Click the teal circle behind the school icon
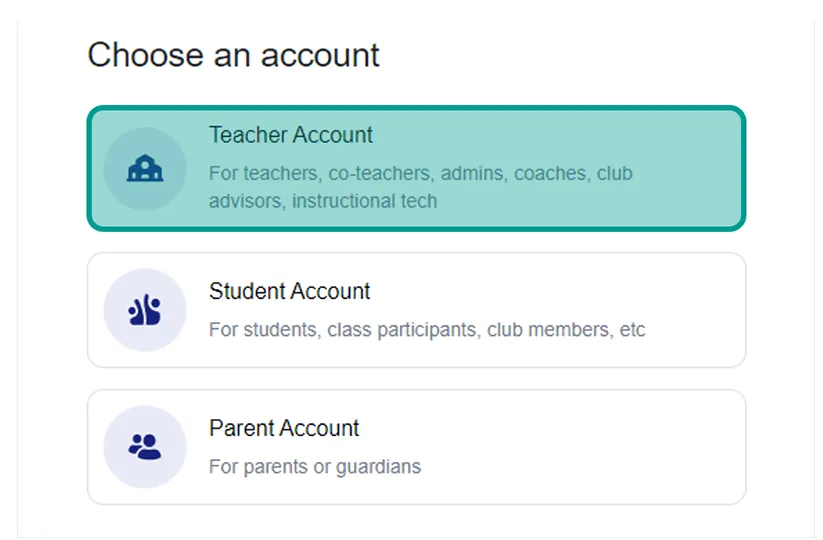This screenshot has width=823, height=540. click(145, 168)
